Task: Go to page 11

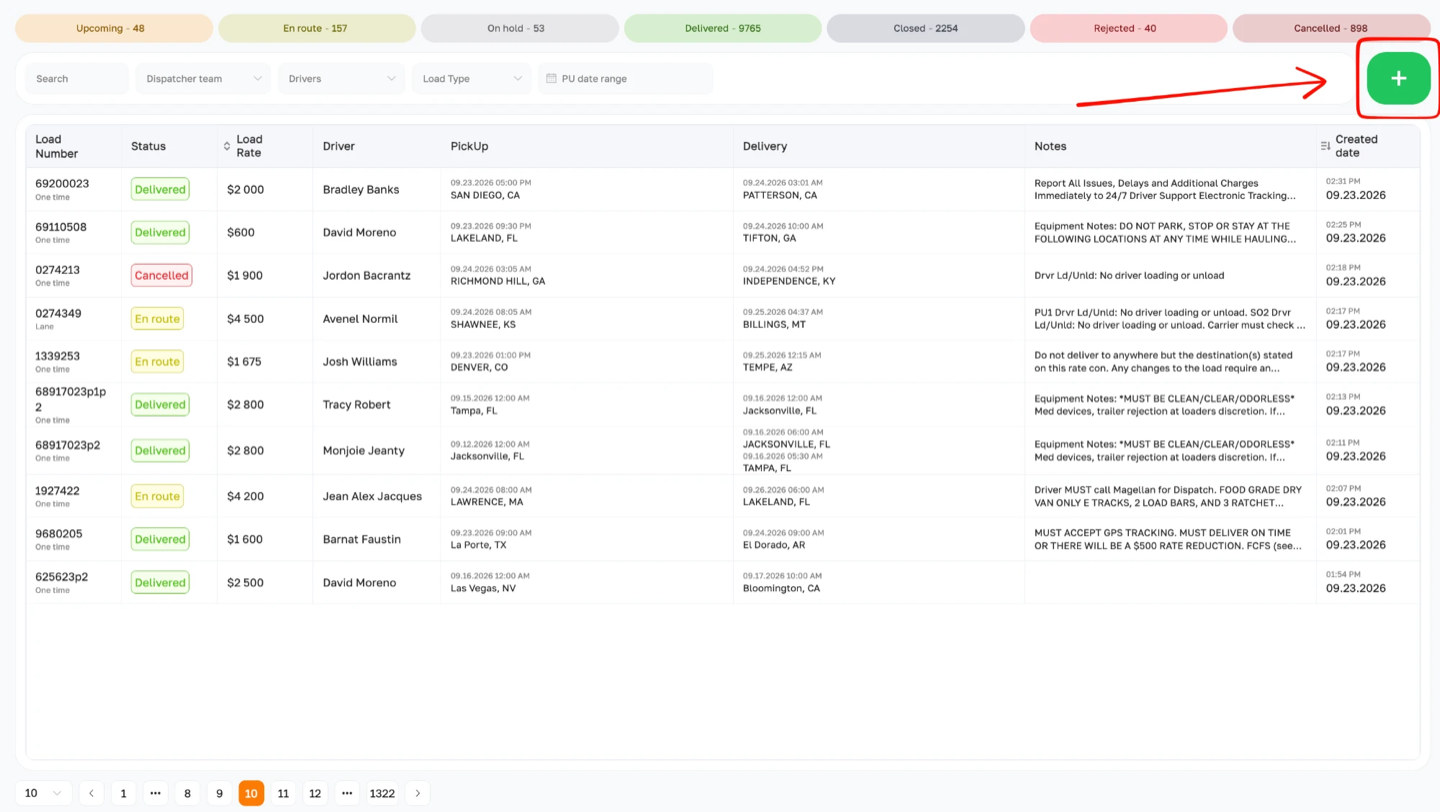Action: [x=283, y=793]
